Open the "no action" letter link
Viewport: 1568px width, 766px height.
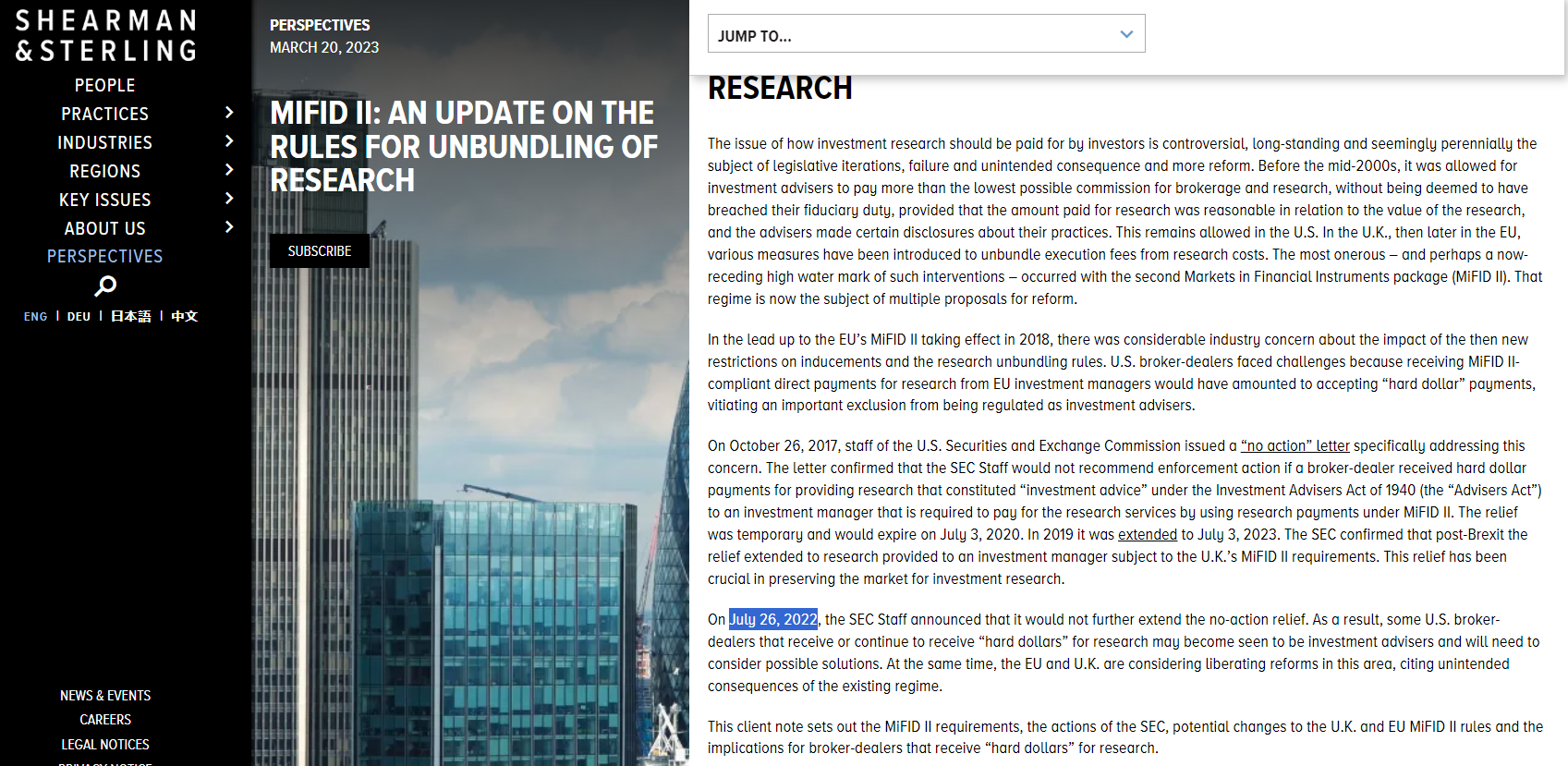click(x=1295, y=446)
